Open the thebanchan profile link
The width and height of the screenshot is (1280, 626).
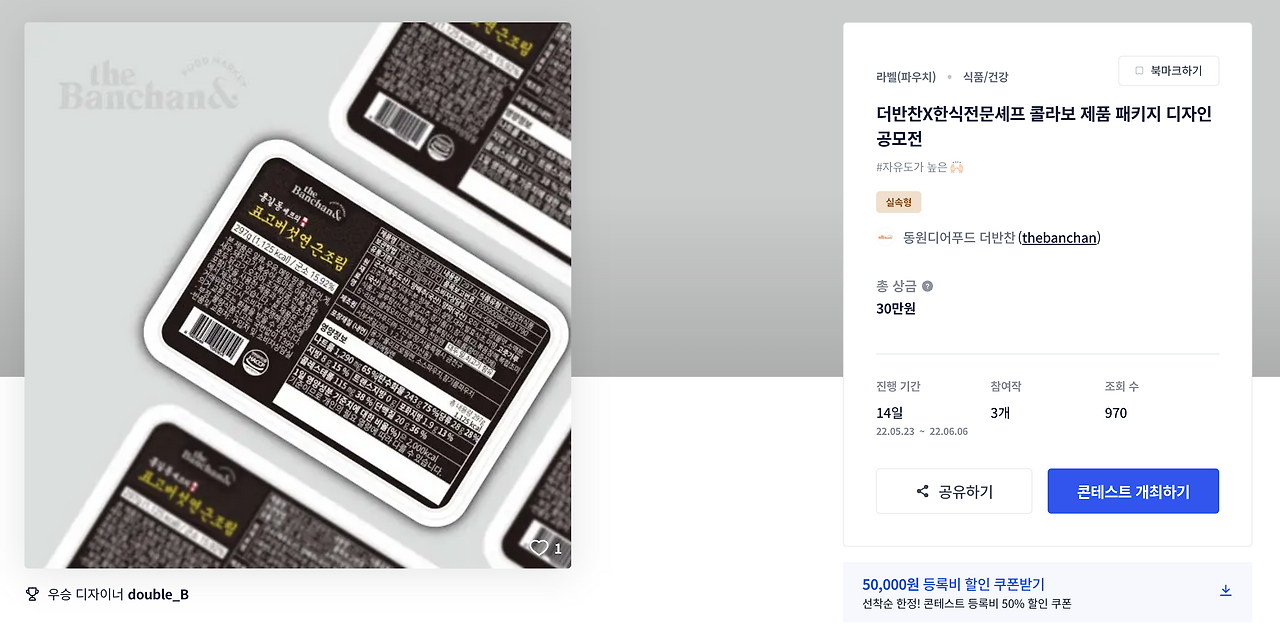click(x=1057, y=237)
